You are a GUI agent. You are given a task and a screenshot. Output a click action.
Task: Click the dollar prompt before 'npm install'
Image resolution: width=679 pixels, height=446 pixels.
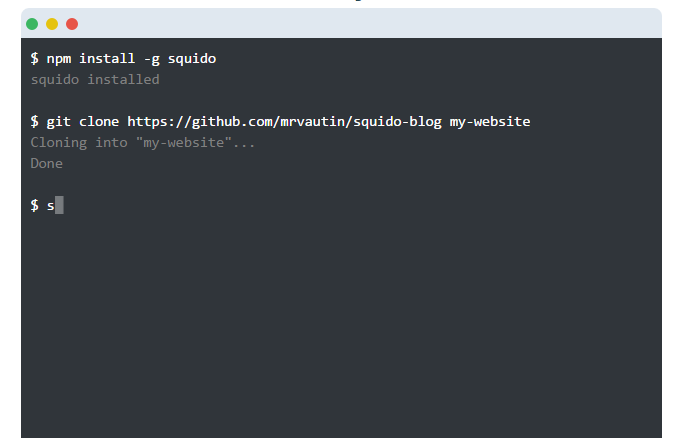point(35,58)
